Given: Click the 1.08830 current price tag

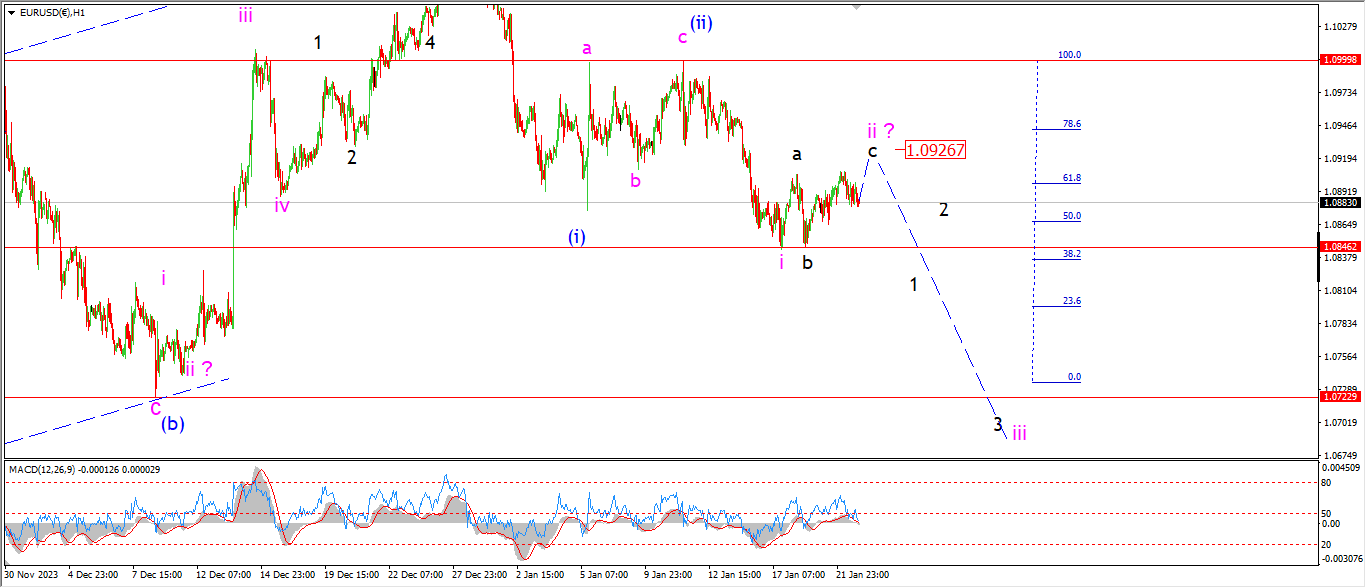Looking at the screenshot, I should (1339, 202).
